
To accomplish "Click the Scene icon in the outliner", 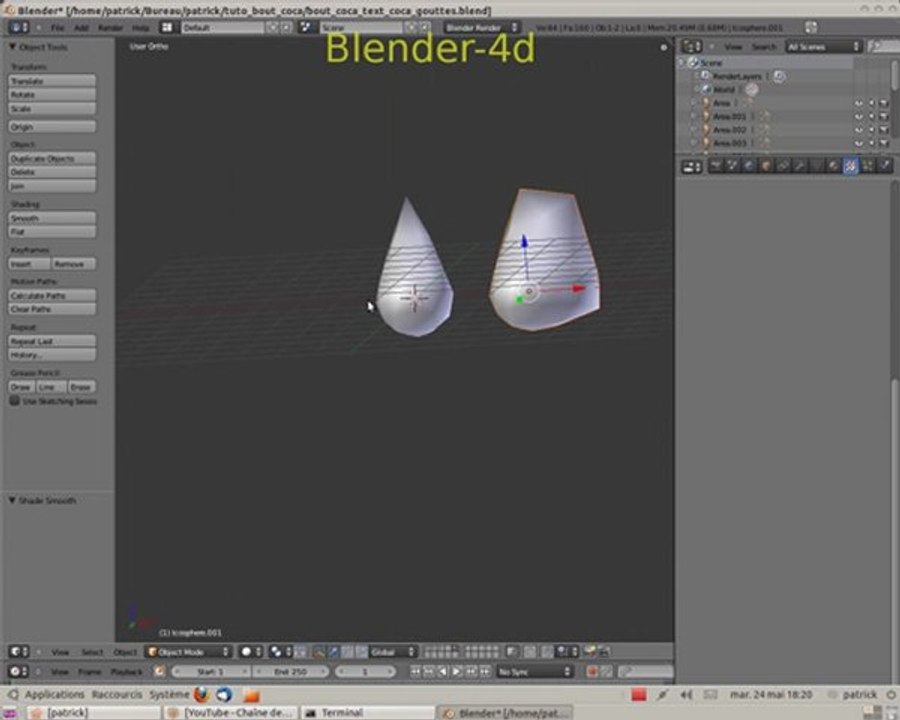I will (x=693, y=62).
